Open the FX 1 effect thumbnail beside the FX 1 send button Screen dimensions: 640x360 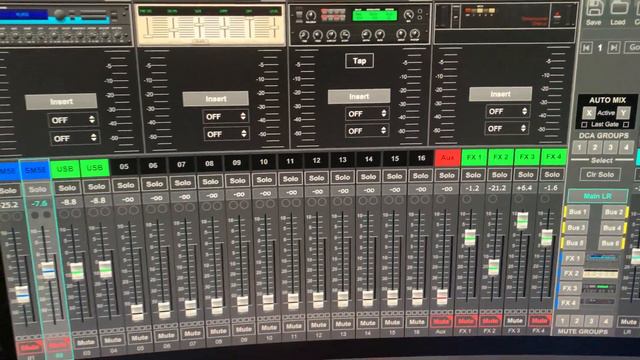click(602, 258)
